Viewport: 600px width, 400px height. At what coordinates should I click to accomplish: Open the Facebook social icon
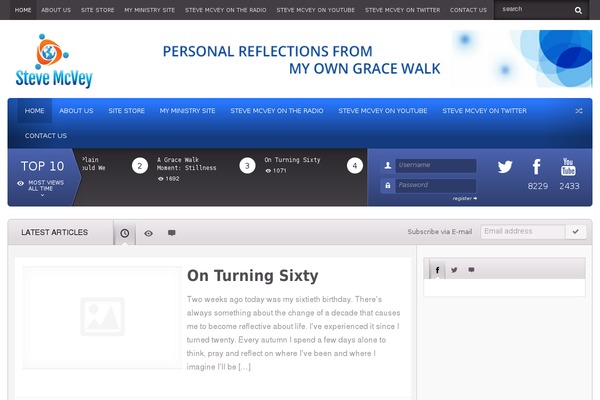pos(536,167)
